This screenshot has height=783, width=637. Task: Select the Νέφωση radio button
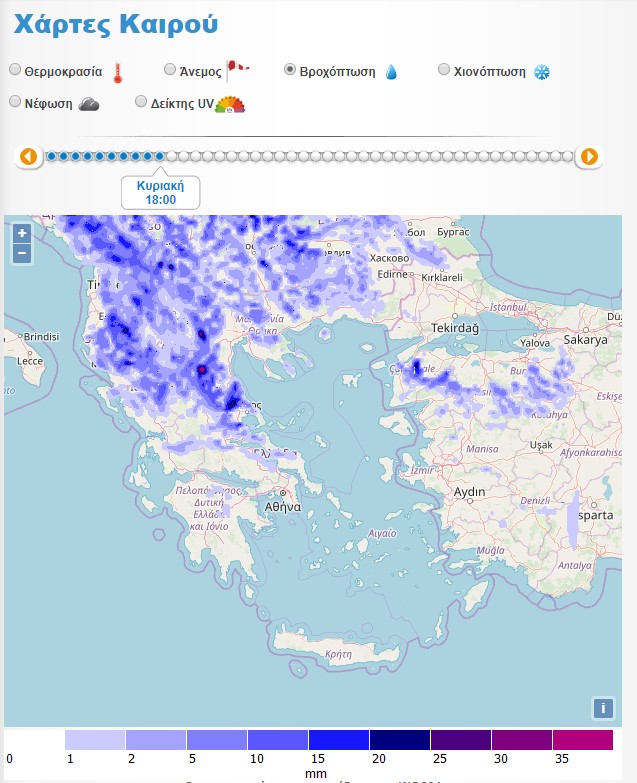click(15, 101)
